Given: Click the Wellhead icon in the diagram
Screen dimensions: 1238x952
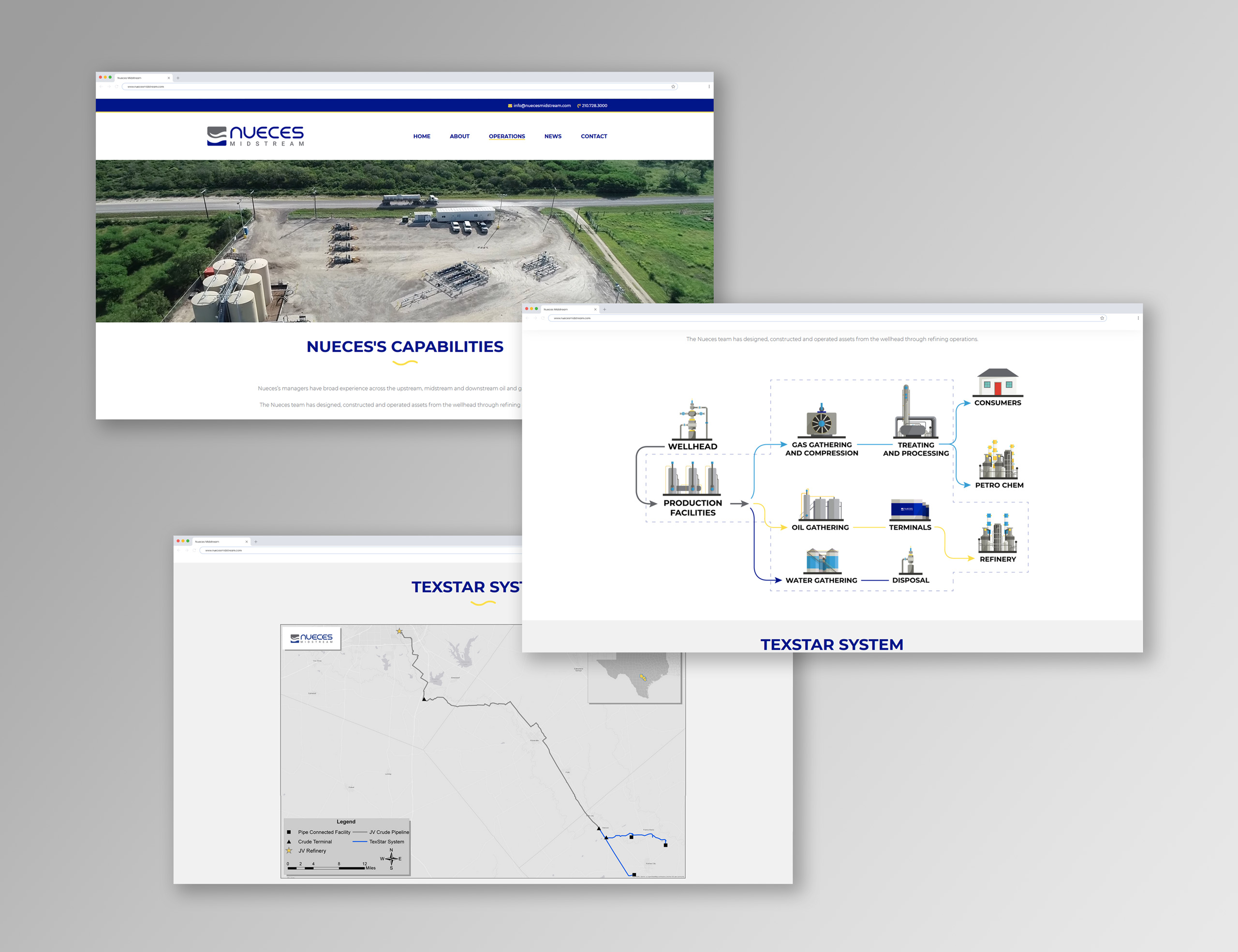Looking at the screenshot, I should (692, 420).
